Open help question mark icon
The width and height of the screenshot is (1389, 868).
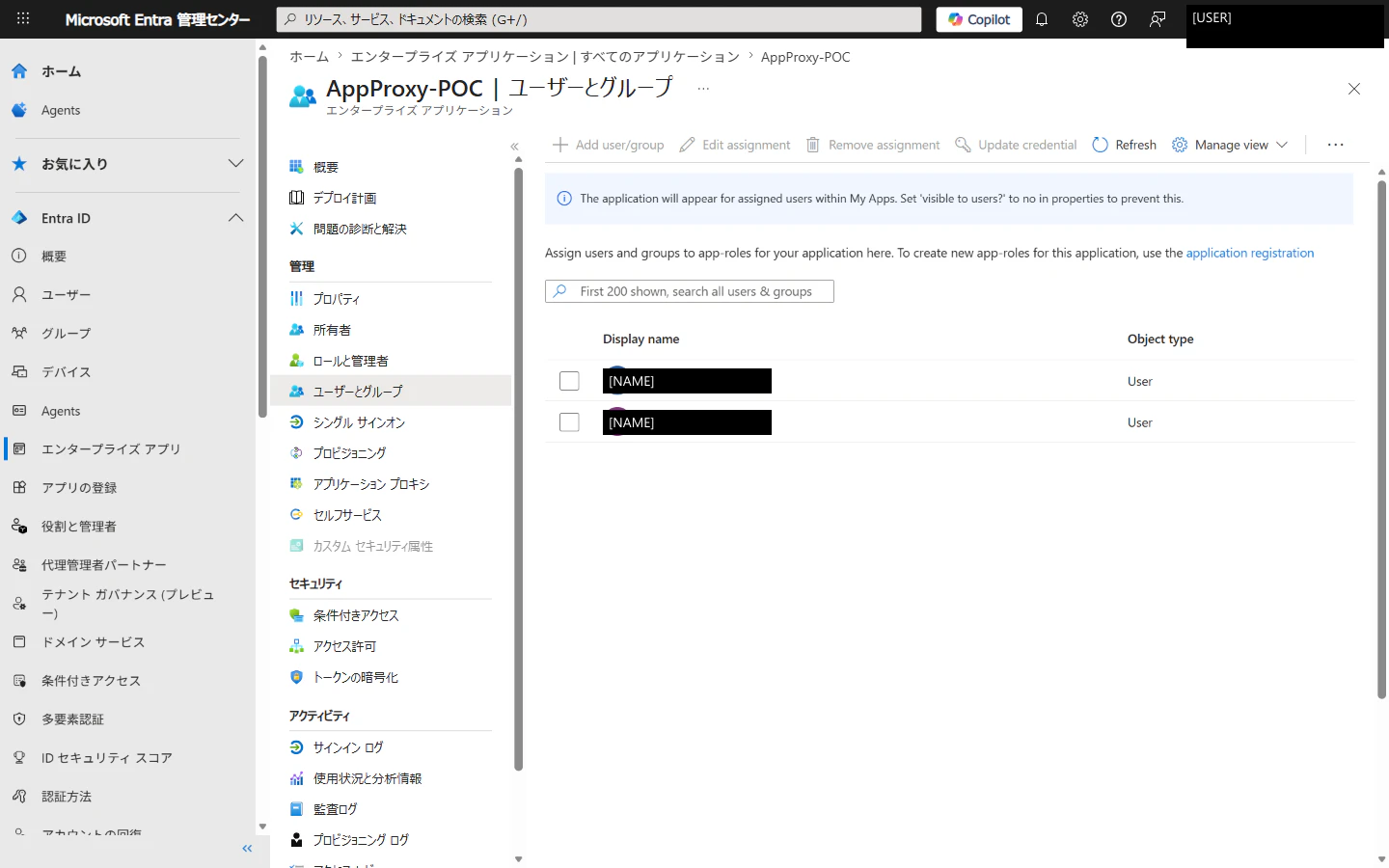[x=1119, y=19]
